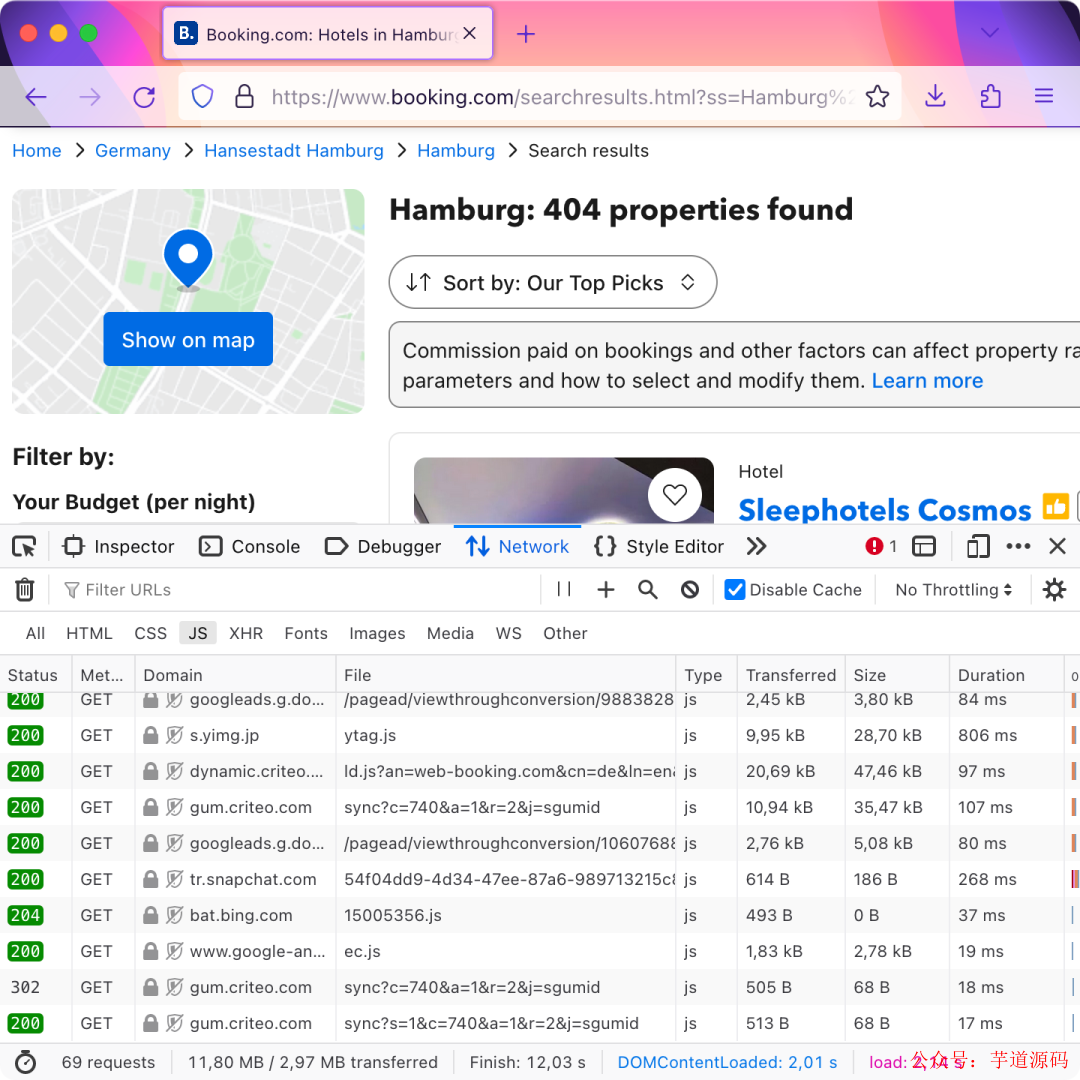Open tracking protection shield icon
The image size is (1080, 1080).
202,96
